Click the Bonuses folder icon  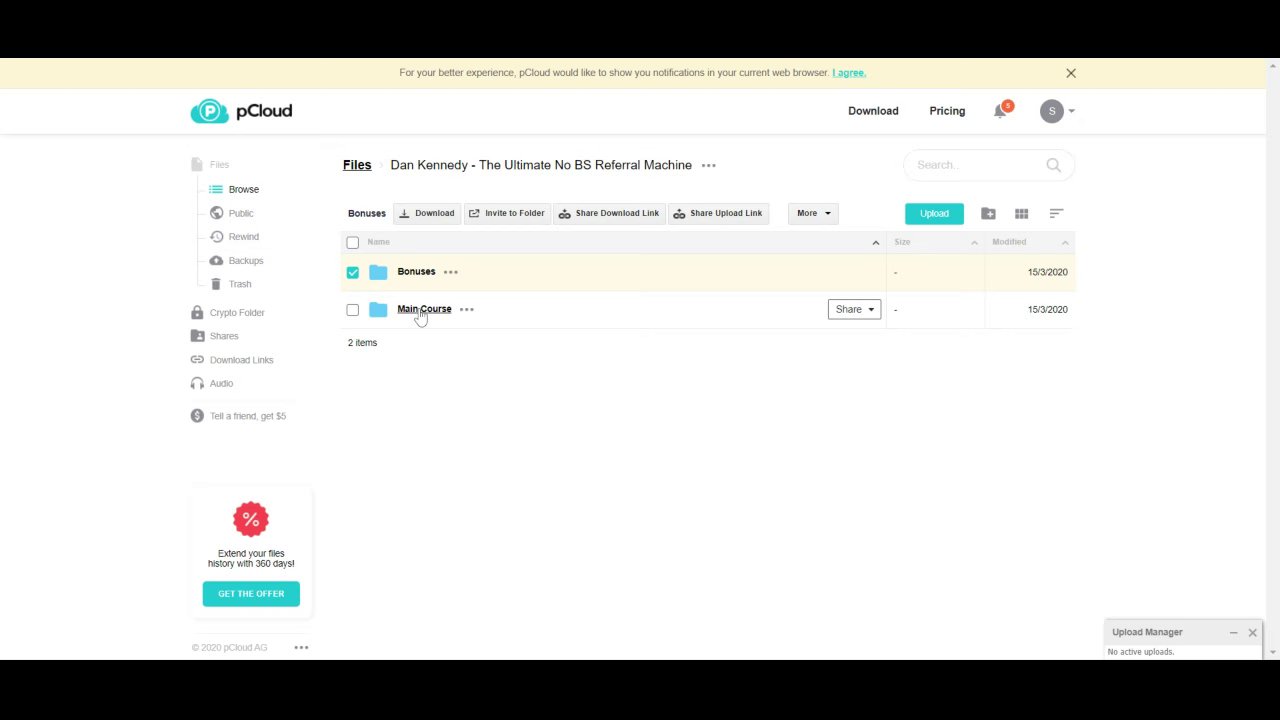click(x=378, y=272)
